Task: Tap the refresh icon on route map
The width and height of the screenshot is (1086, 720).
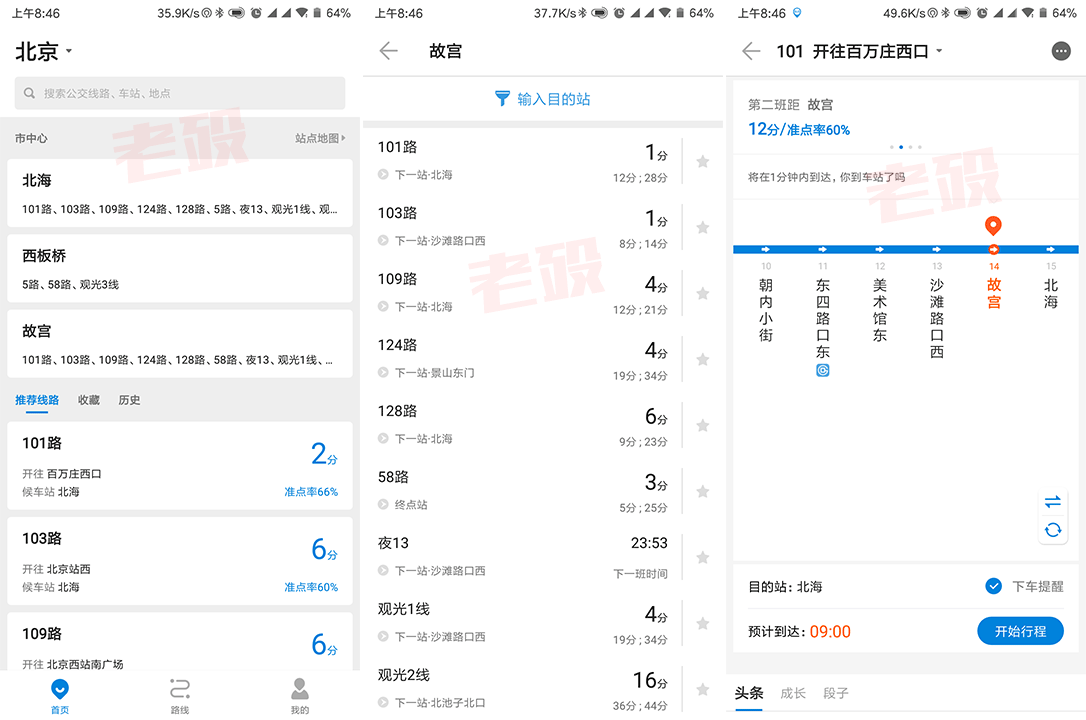Action: click(x=1052, y=530)
